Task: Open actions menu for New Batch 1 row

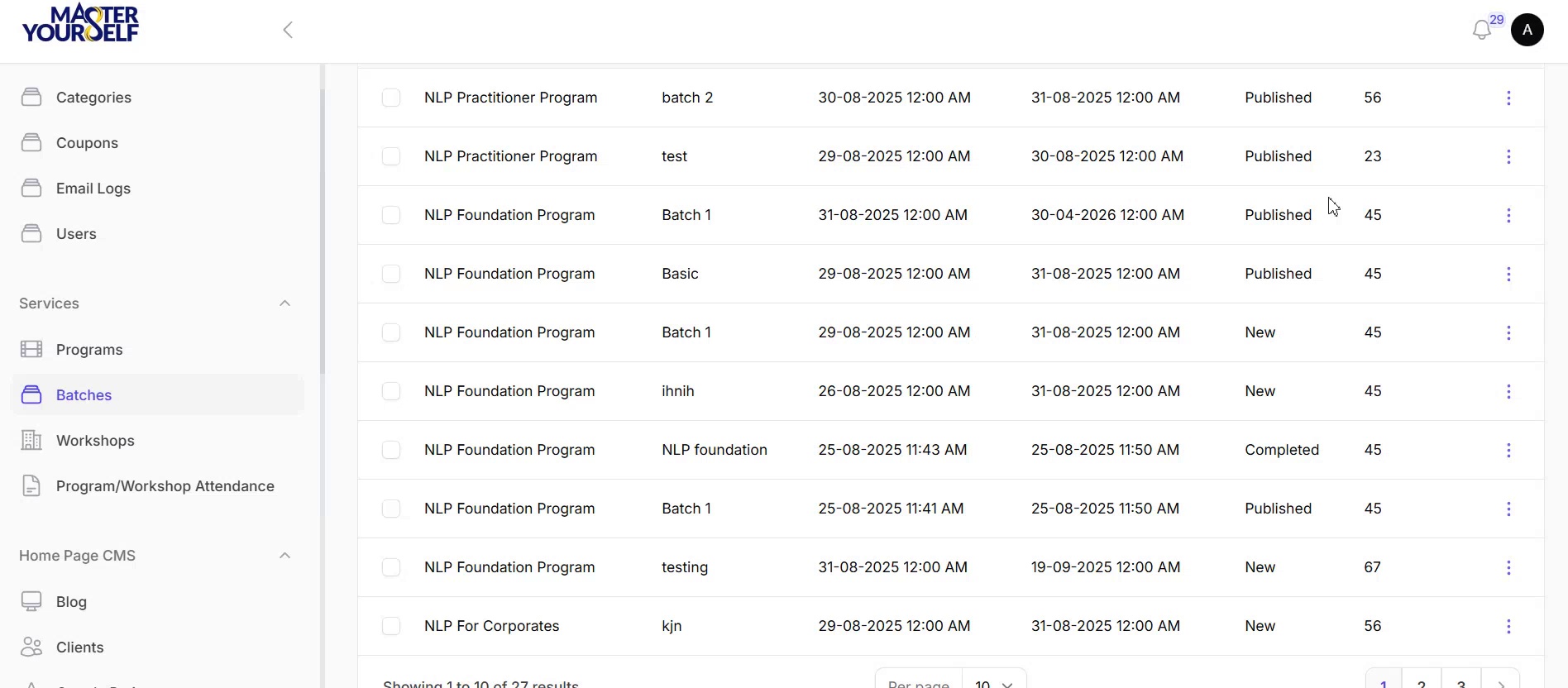Action: 1508,332
